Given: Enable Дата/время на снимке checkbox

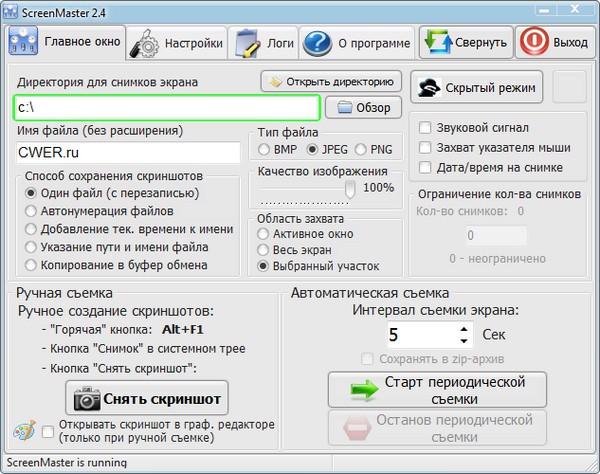Looking at the screenshot, I should (425, 167).
